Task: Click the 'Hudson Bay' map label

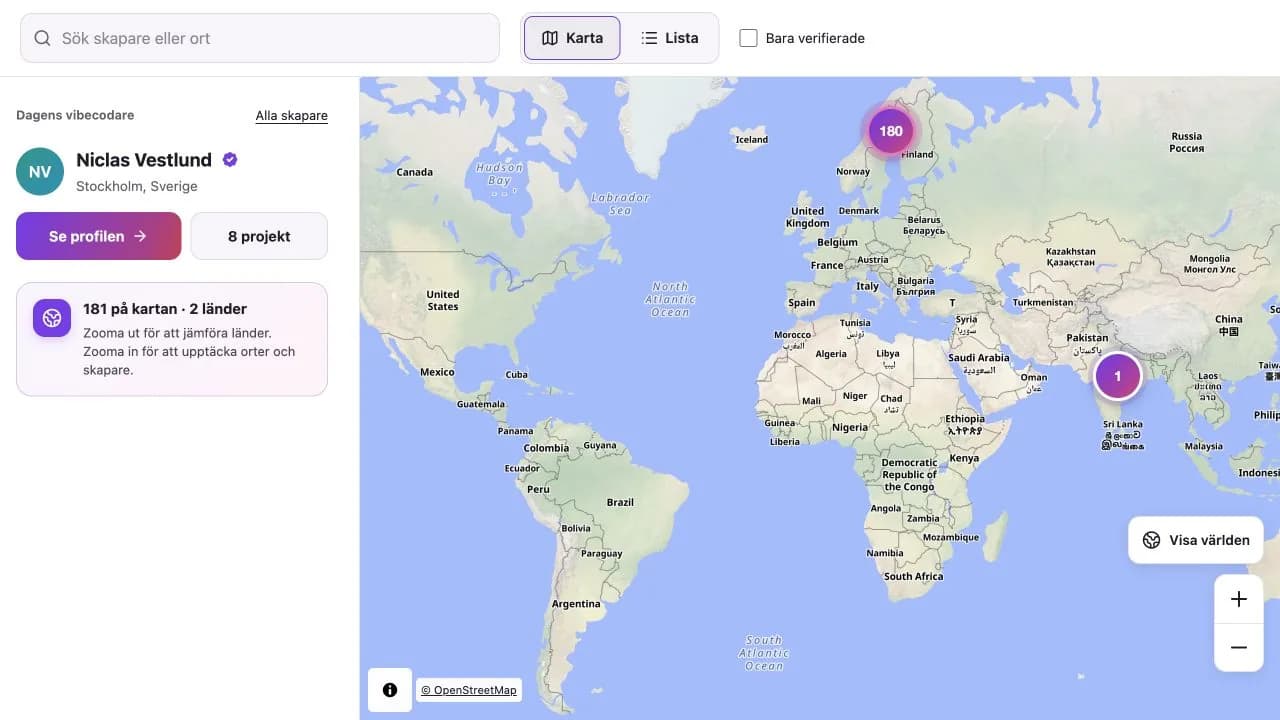Action: pos(500,174)
